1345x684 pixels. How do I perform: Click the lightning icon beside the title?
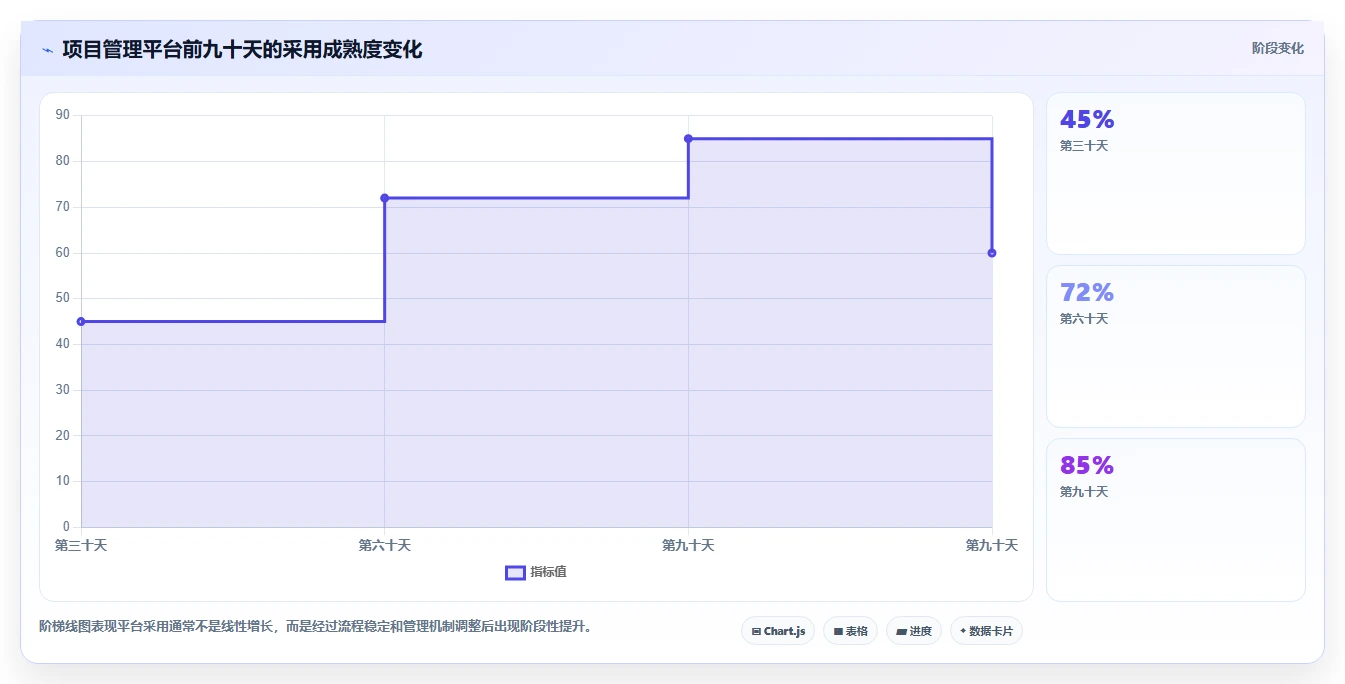tap(47, 50)
